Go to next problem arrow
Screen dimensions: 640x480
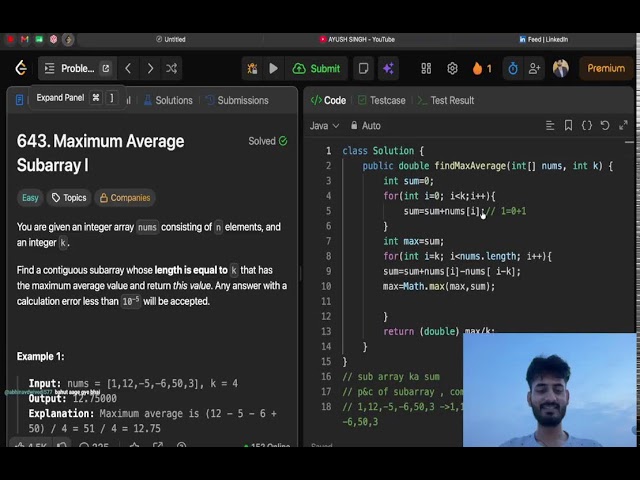pyautogui.click(x=150, y=68)
